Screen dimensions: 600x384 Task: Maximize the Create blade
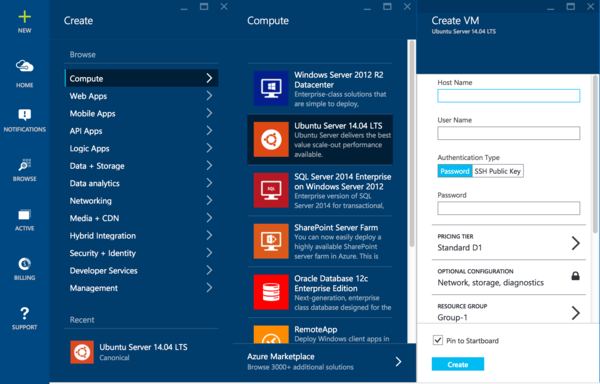pyautogui.click(x=204, y=7)
